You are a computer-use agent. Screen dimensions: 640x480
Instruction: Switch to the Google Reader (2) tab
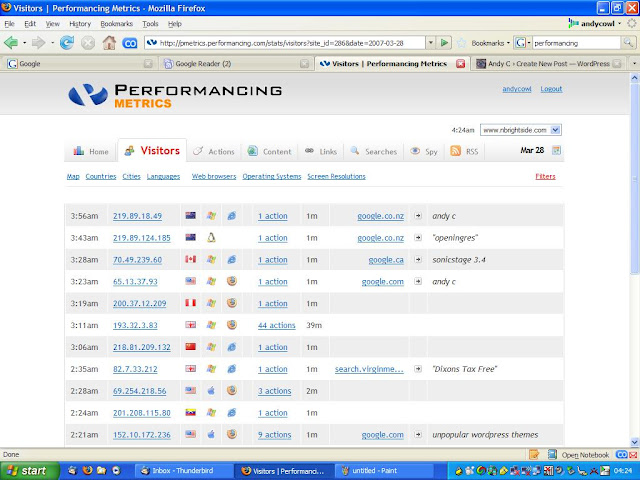point(235,64)
